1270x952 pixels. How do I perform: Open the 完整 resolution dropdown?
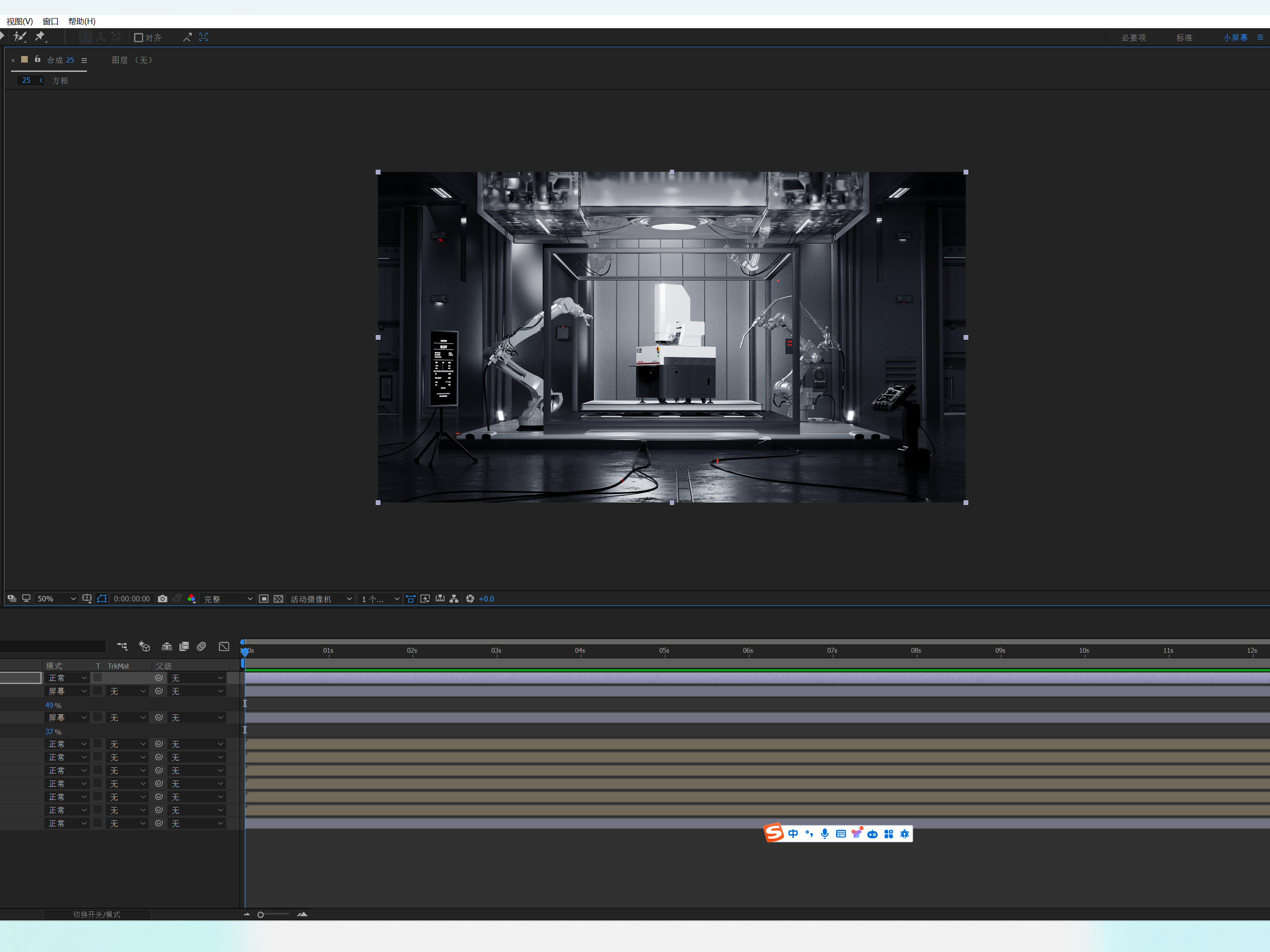click(x=228, y=599)
